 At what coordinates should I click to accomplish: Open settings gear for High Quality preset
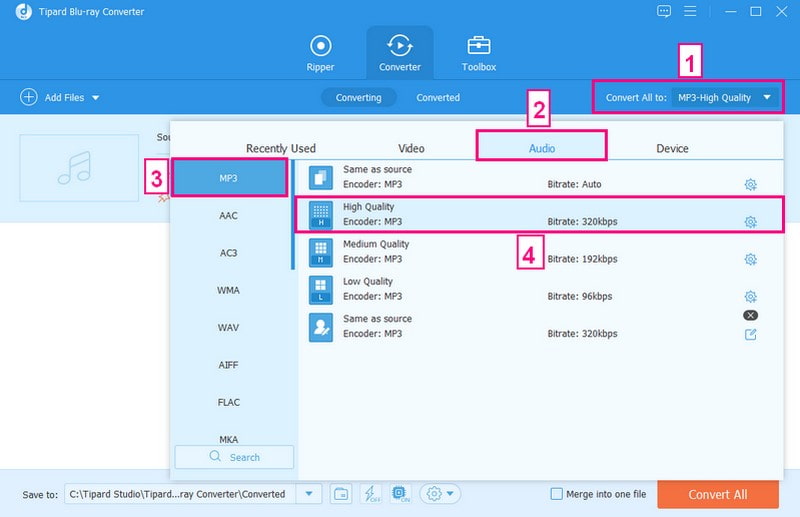pyautogui.click(x=750, y=221)
